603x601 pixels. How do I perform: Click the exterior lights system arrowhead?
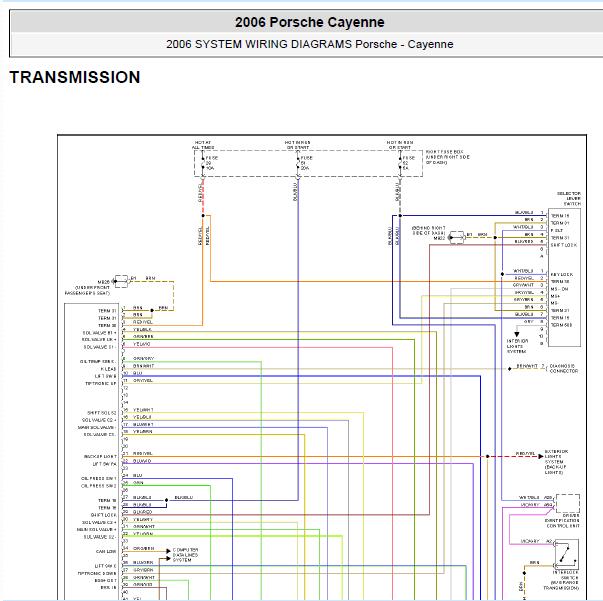[541, 456]
